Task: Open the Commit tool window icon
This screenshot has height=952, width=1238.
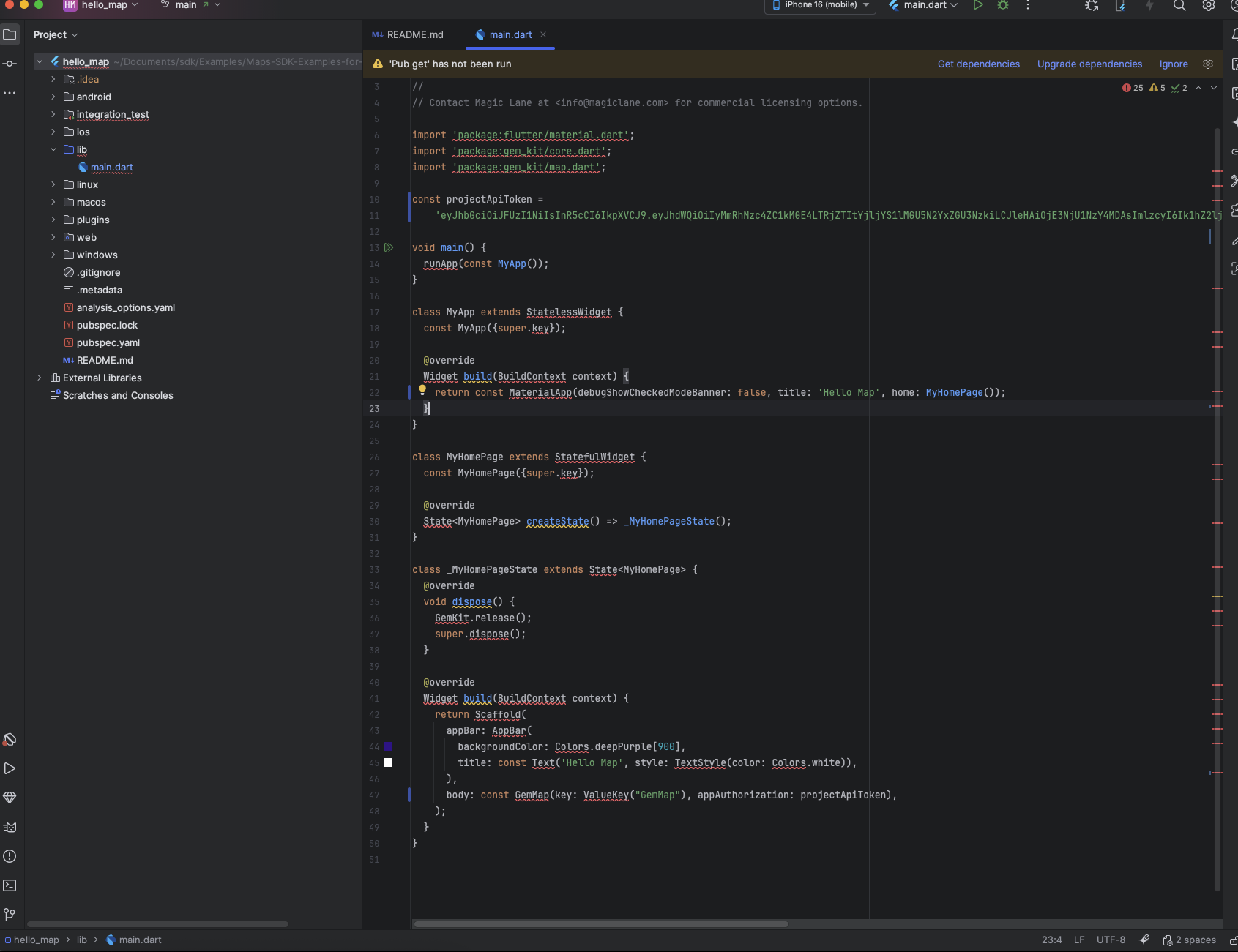Action: pos(10,64)
